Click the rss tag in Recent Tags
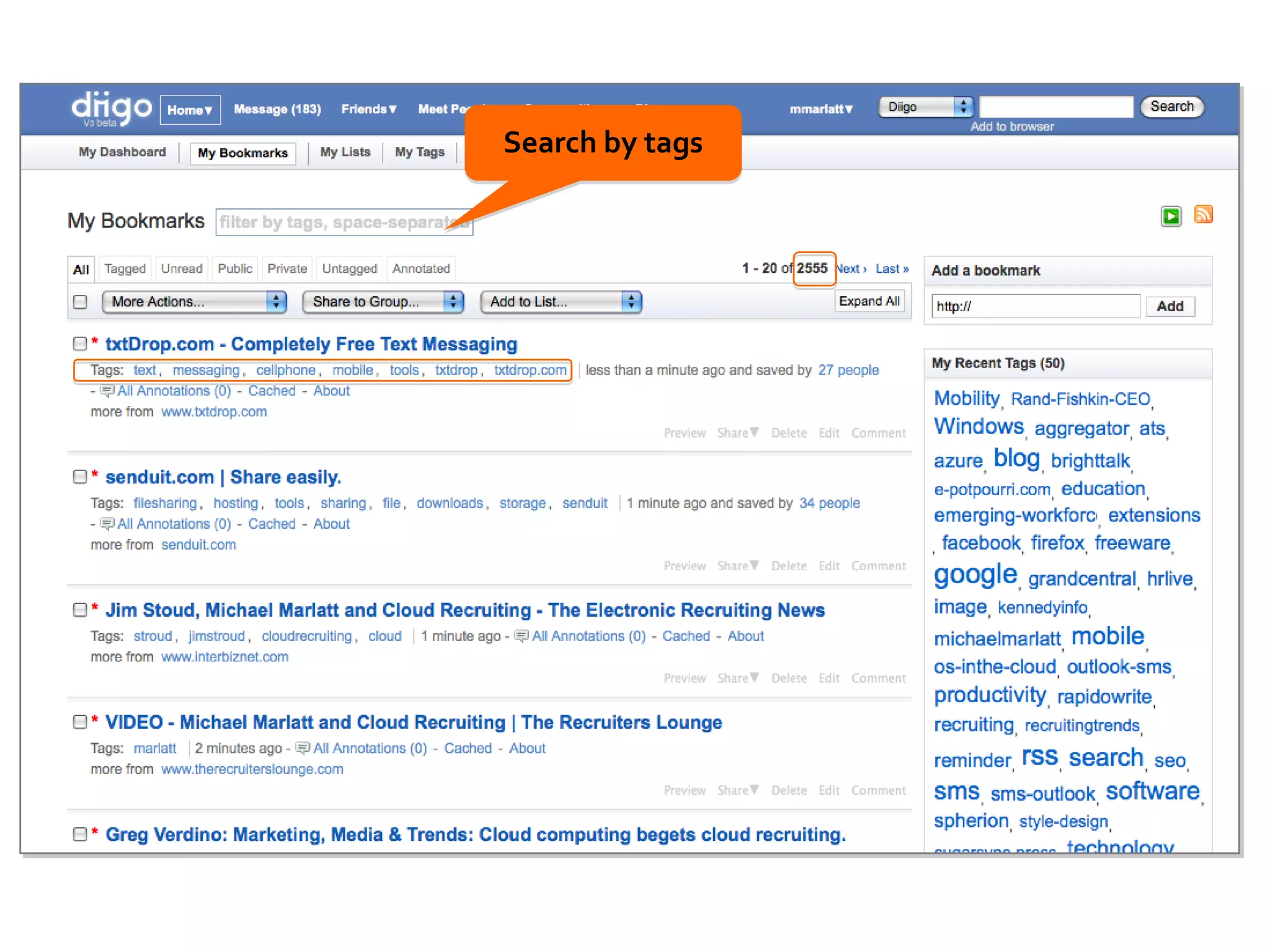This screenshot has height=952, width=1270. click(1039, 757)
